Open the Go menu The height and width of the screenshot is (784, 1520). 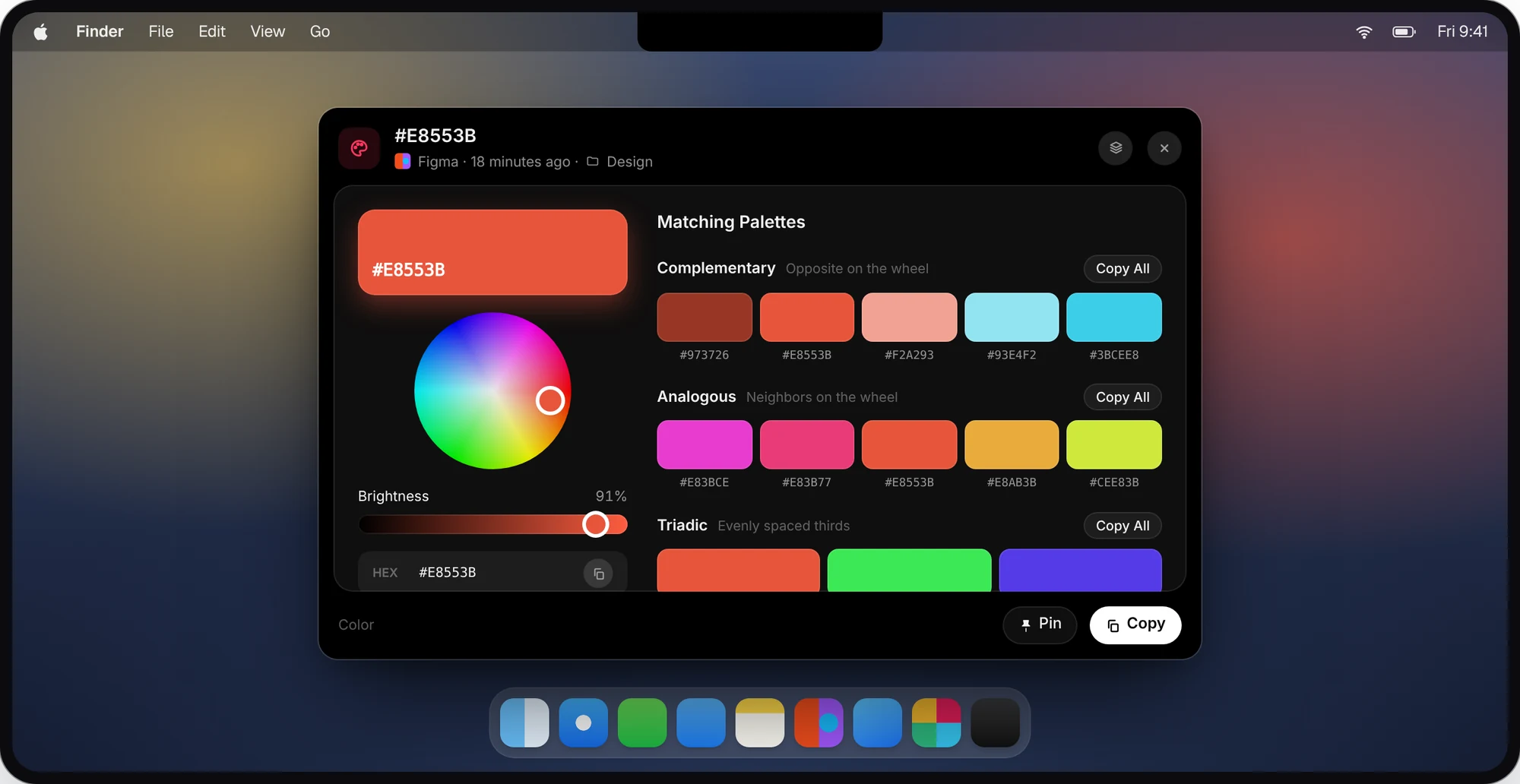(x=320, y=31)
